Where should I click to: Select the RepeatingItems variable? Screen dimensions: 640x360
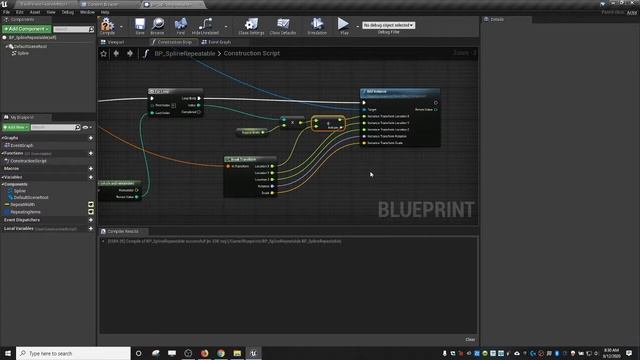click(25, 212)
